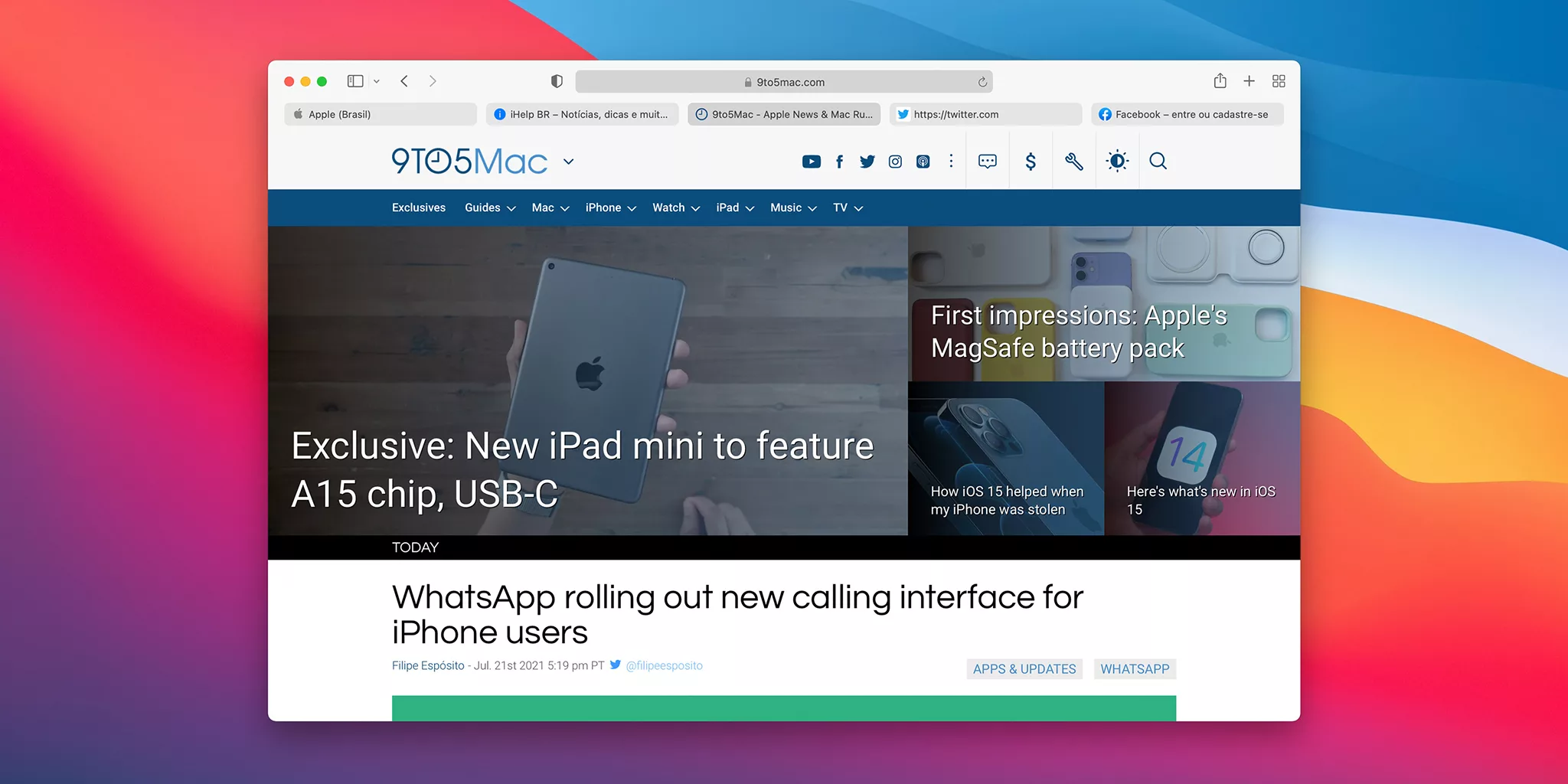Open 9to5Mac's YouTube channel icon
The height and width of the screenshot is (784, 1568).
tap(812, 162)
